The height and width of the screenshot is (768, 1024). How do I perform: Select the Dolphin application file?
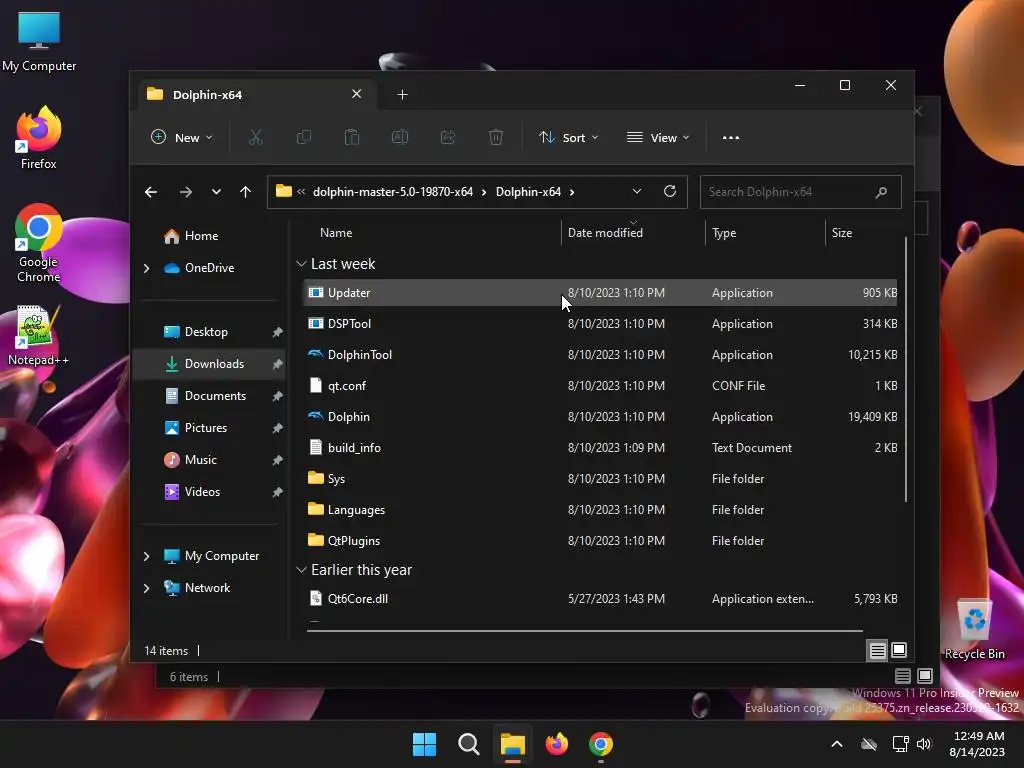click(x=600, y=417)
